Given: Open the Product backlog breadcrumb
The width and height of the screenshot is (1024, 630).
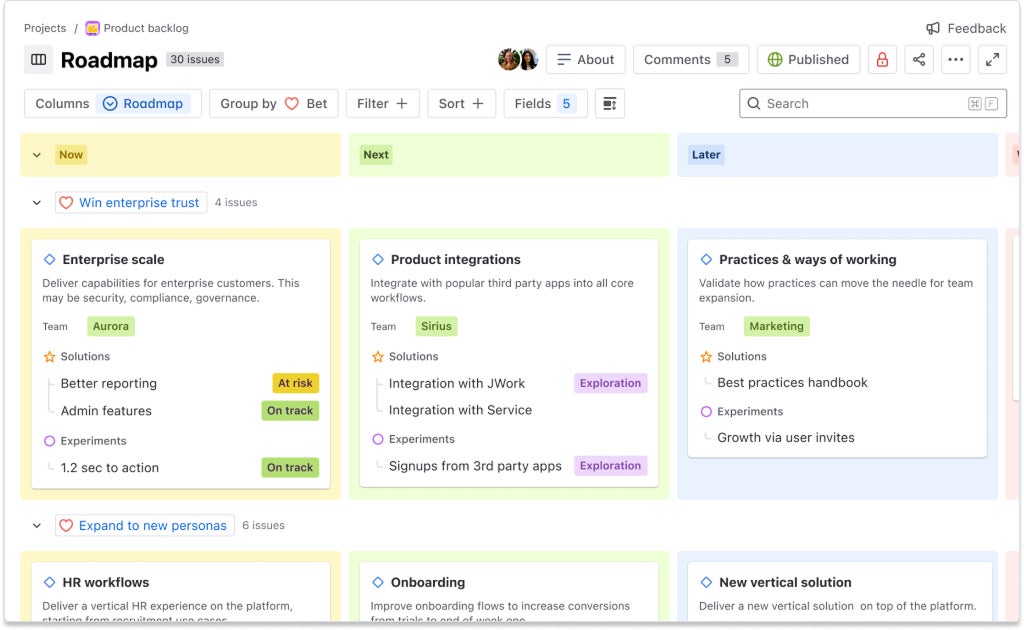Looking at the screenshot, I should click(145, 28).
